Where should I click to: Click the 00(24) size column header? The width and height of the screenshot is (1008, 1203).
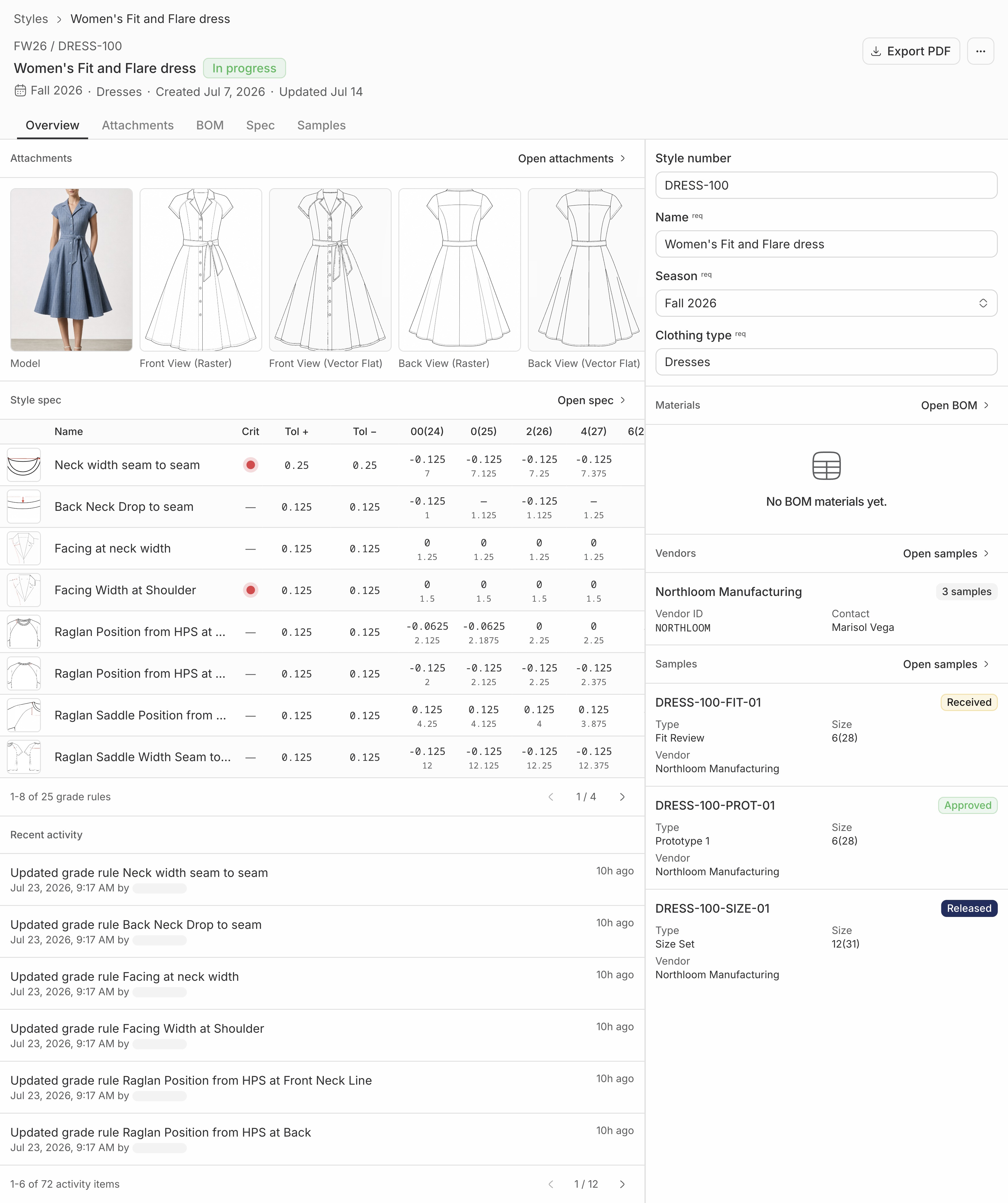pos(427,431)
